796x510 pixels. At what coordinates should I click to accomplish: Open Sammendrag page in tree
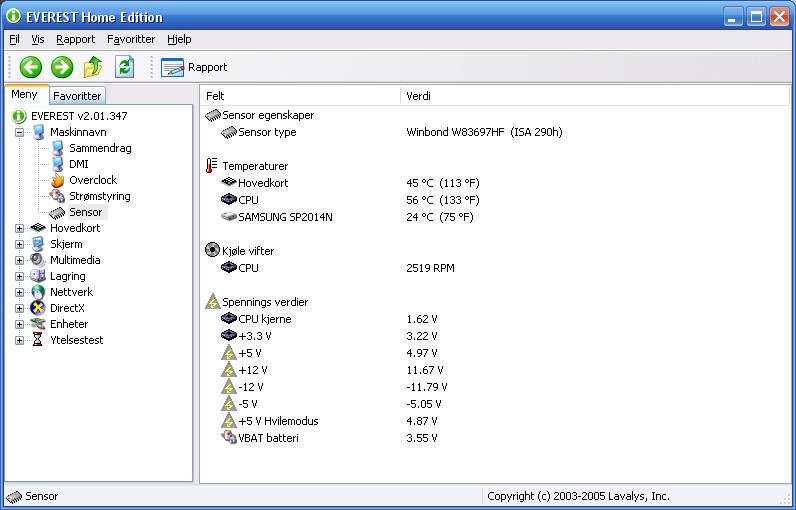pos(100,148)
